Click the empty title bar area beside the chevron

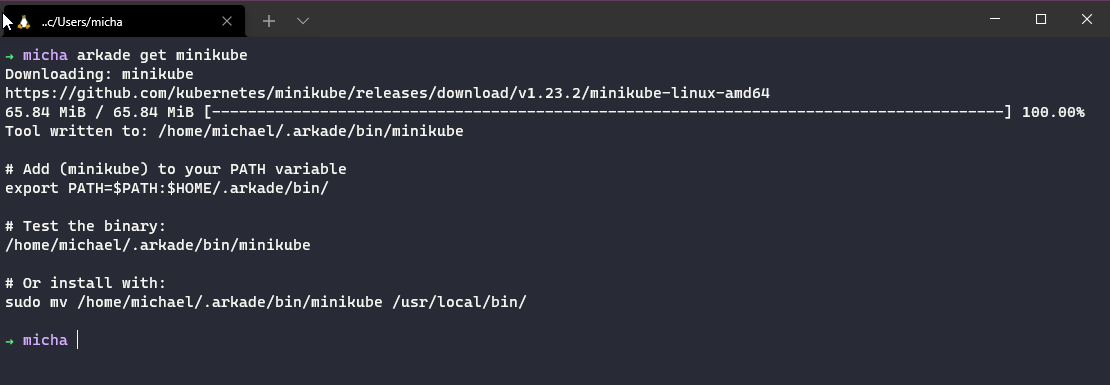[637, 20]
